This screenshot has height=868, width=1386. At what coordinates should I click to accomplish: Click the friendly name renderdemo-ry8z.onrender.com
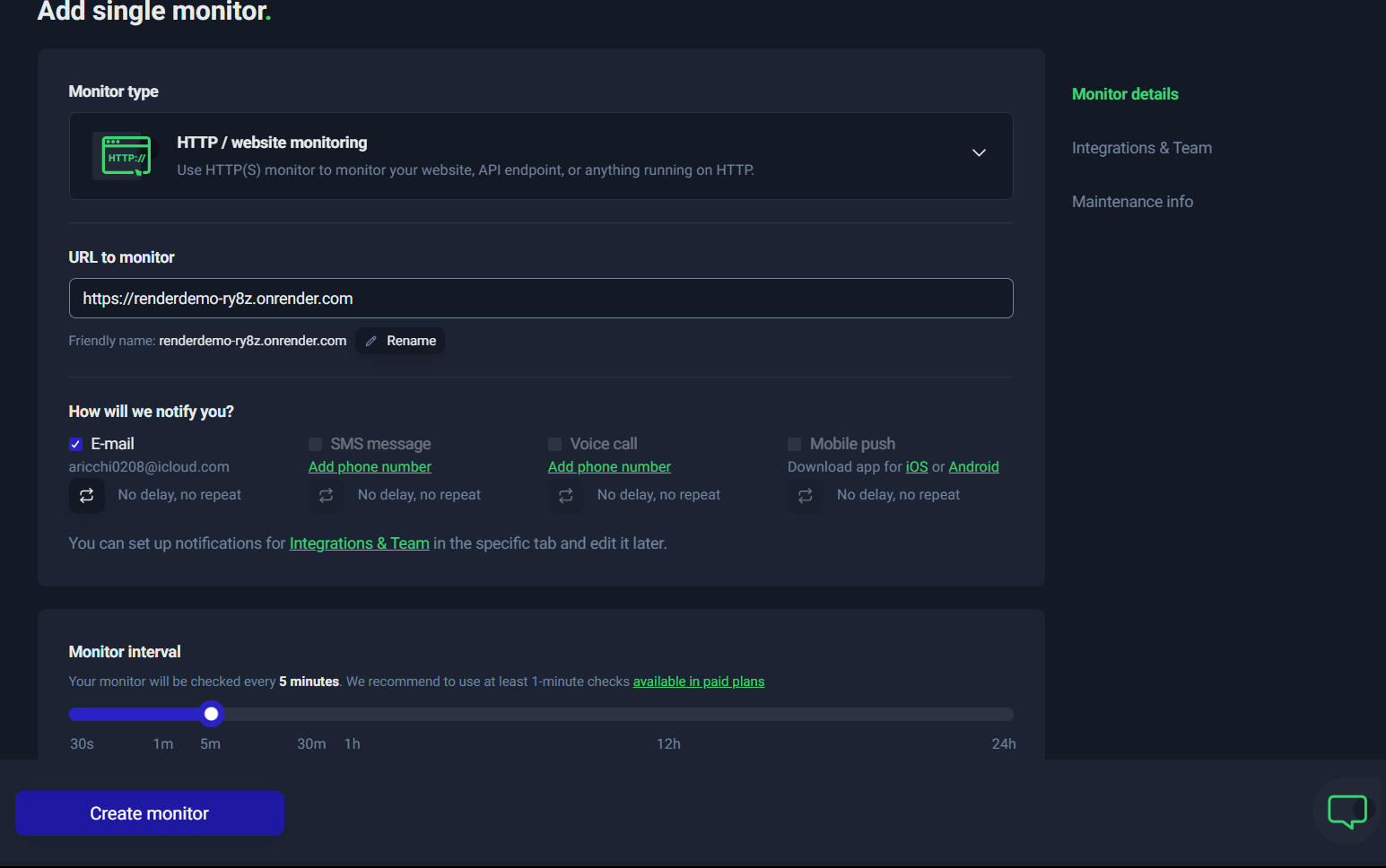(x=253, y=341)
